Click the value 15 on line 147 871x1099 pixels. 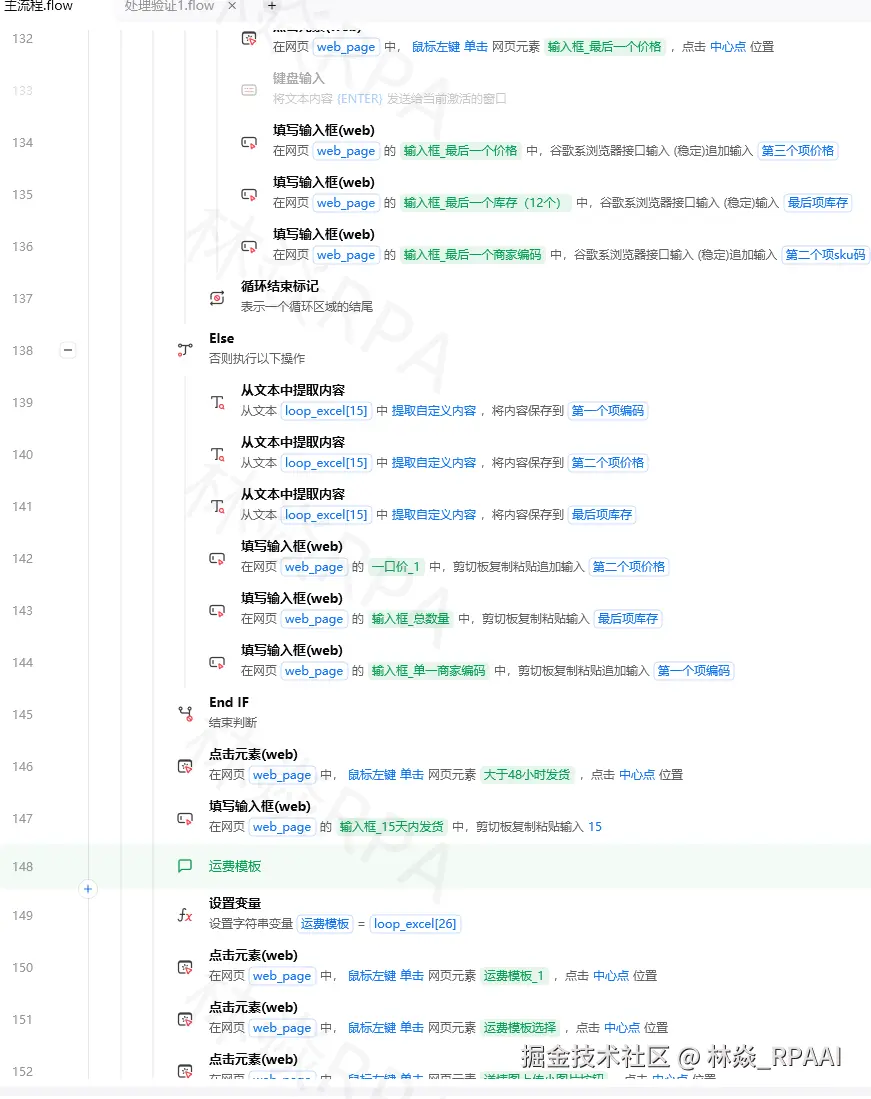tap(594, 826)
